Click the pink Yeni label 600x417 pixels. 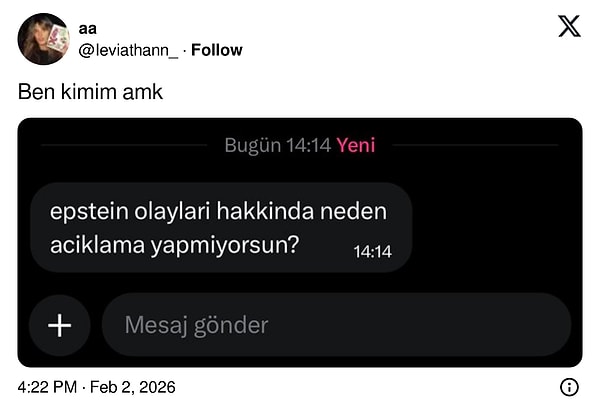point(356,145)
